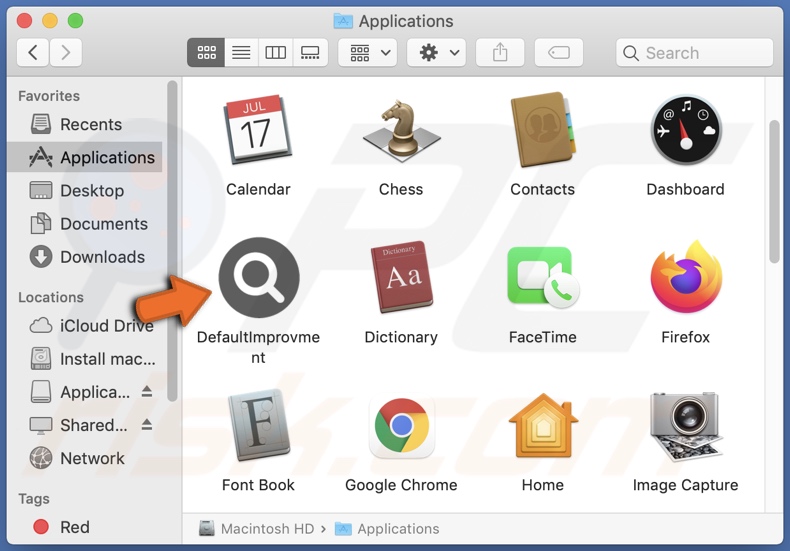The width and height of the screenshot is (790, 551).
Task: Click the Firefox name label
Action: tap(686, 336)
